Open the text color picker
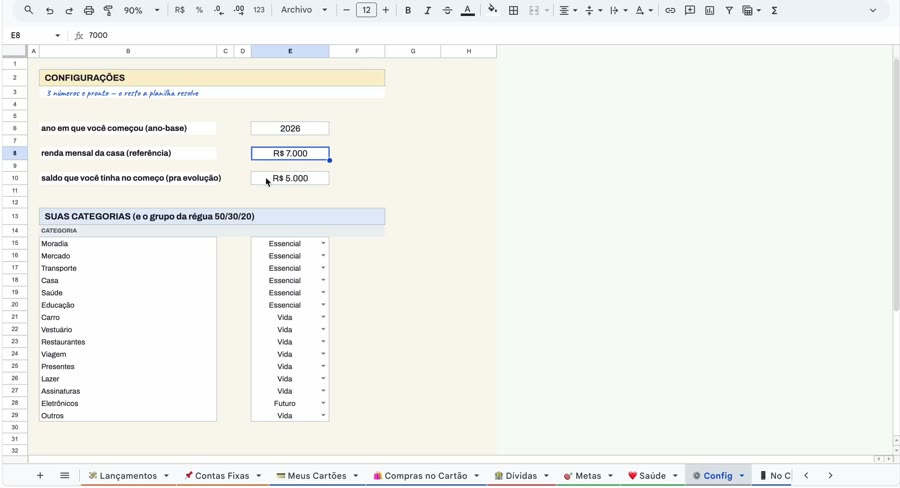Screen dimensions: 900x488 coord(468,10)
